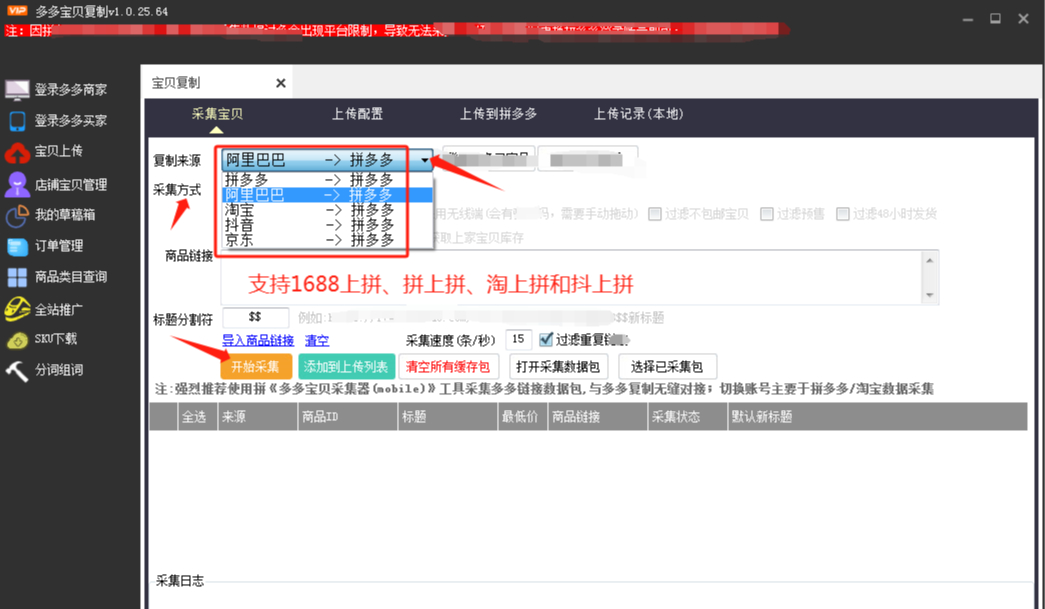Enable the 过滤48小时发货 checkbox
This screenshot has height=609, width=1045.
tap(843, 214)
